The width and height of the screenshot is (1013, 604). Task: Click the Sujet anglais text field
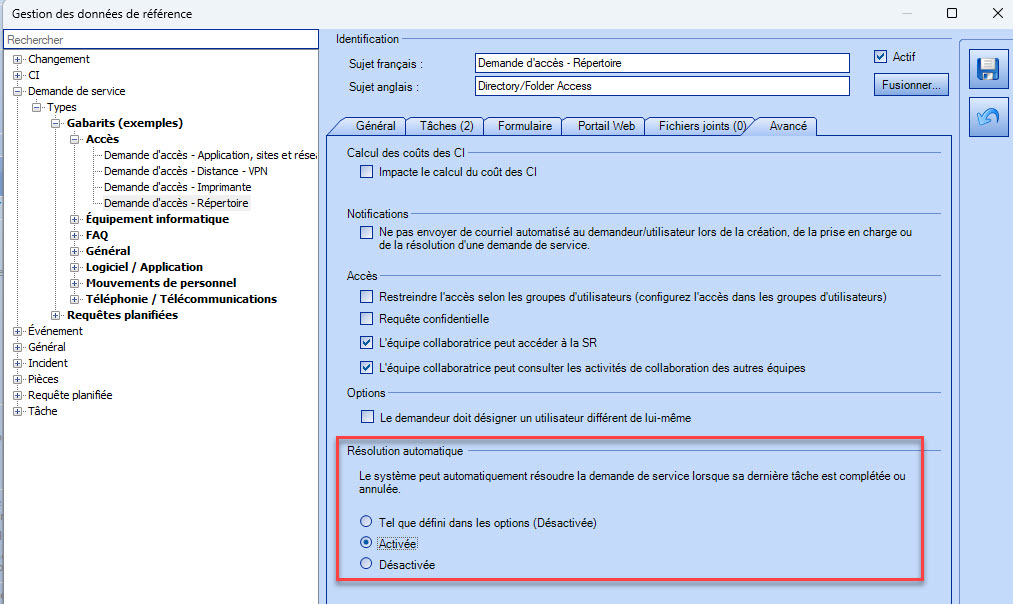(x=662, y=86)
